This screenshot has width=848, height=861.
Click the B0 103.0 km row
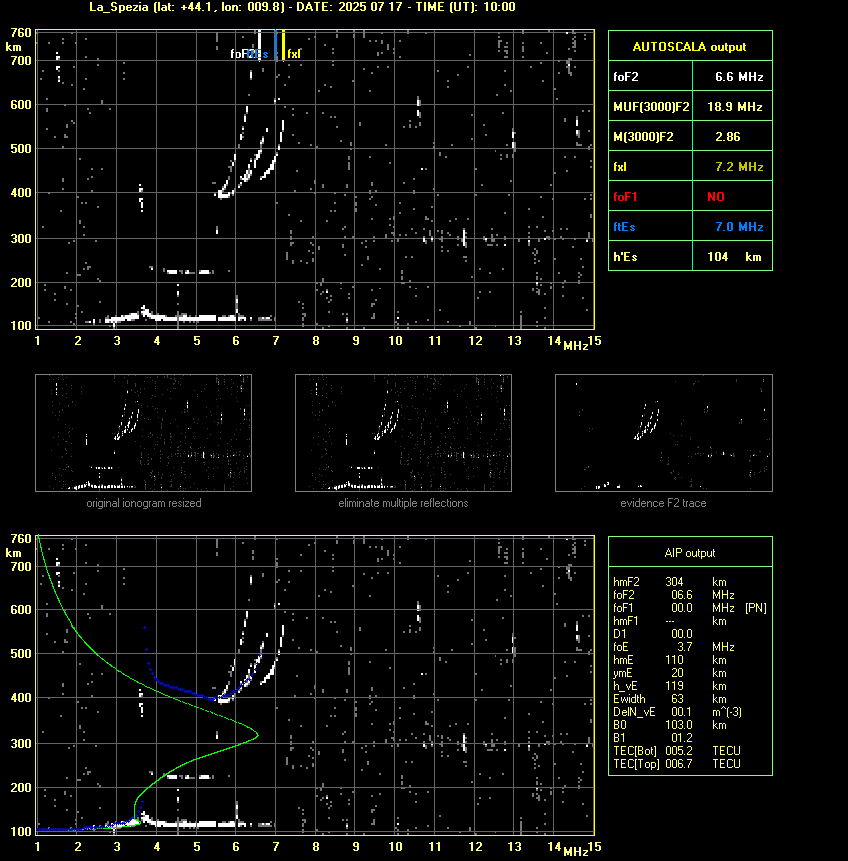coord(670,725)
